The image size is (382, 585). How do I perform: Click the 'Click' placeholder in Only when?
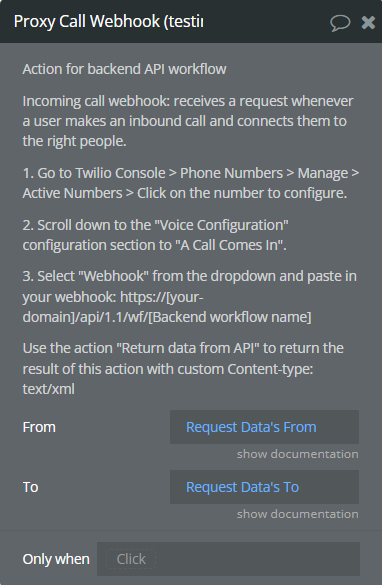[131, 559]
